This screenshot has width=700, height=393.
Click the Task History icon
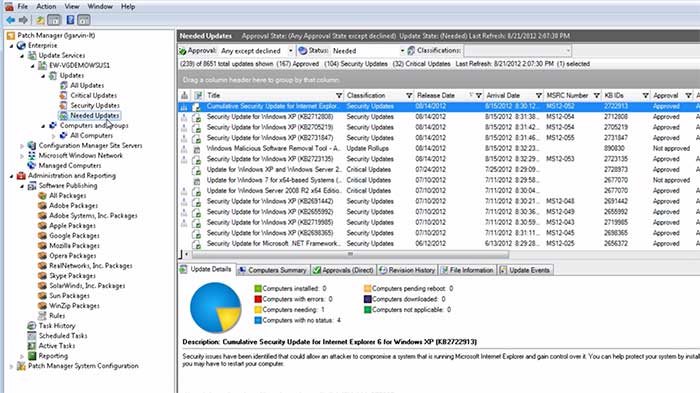point(32,326)
